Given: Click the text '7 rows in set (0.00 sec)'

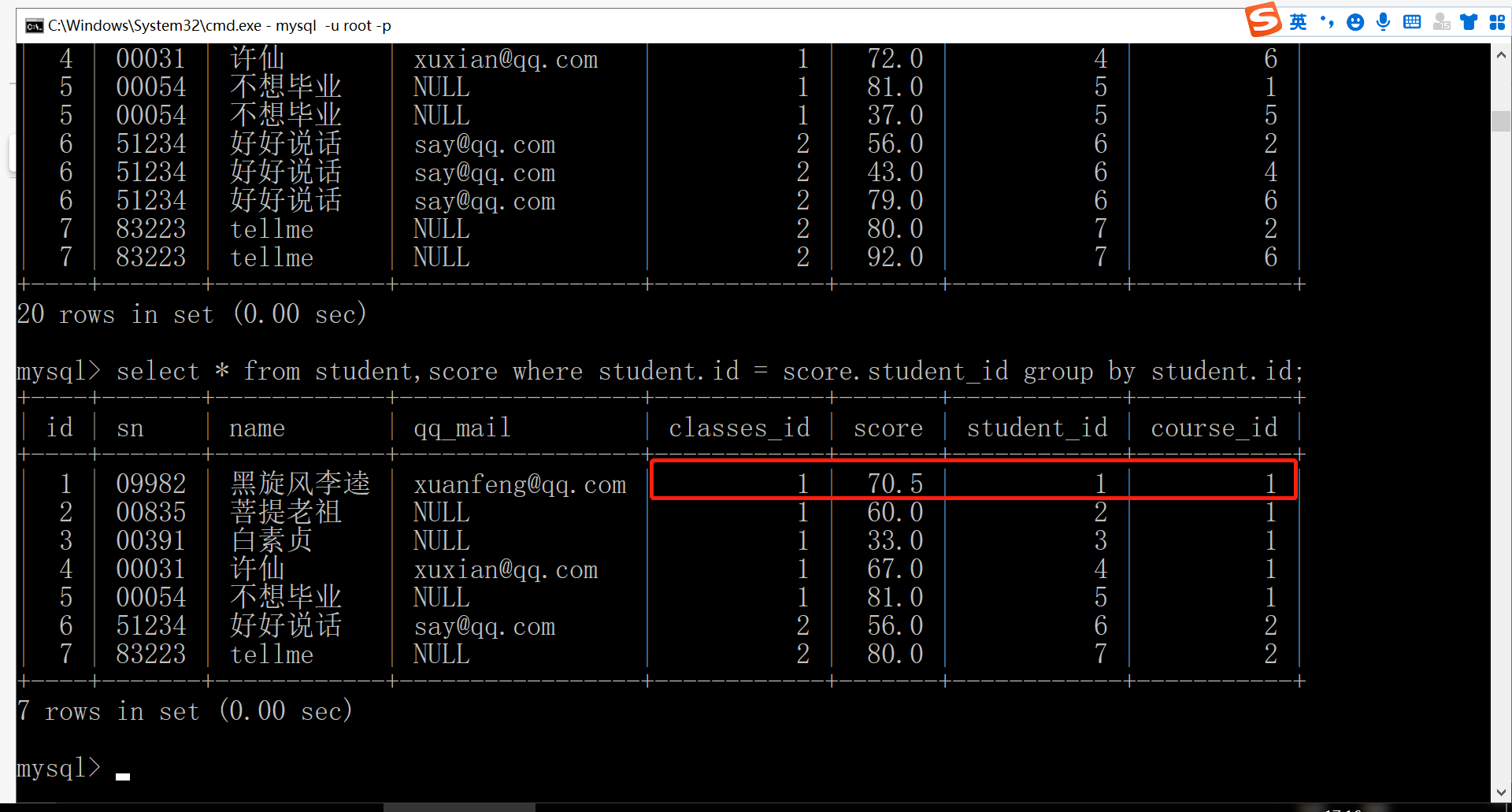Looking at the screenshot, I should pos(185,711).
